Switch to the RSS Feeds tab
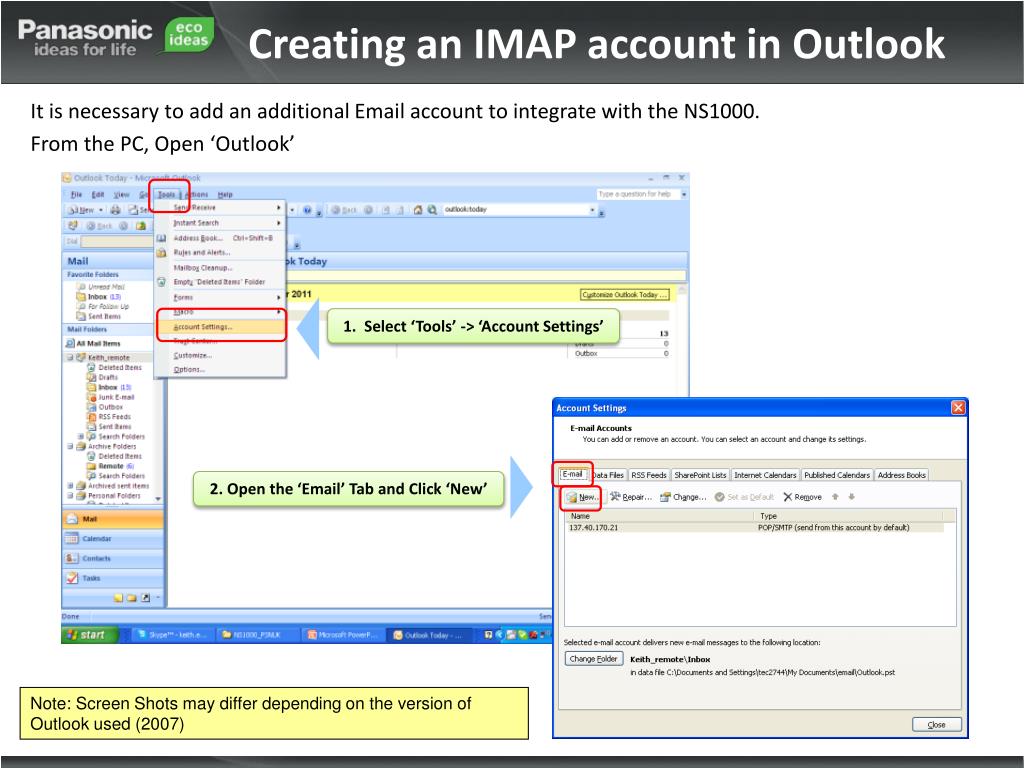Screen dimensions: 1024x768 [648, 475]
